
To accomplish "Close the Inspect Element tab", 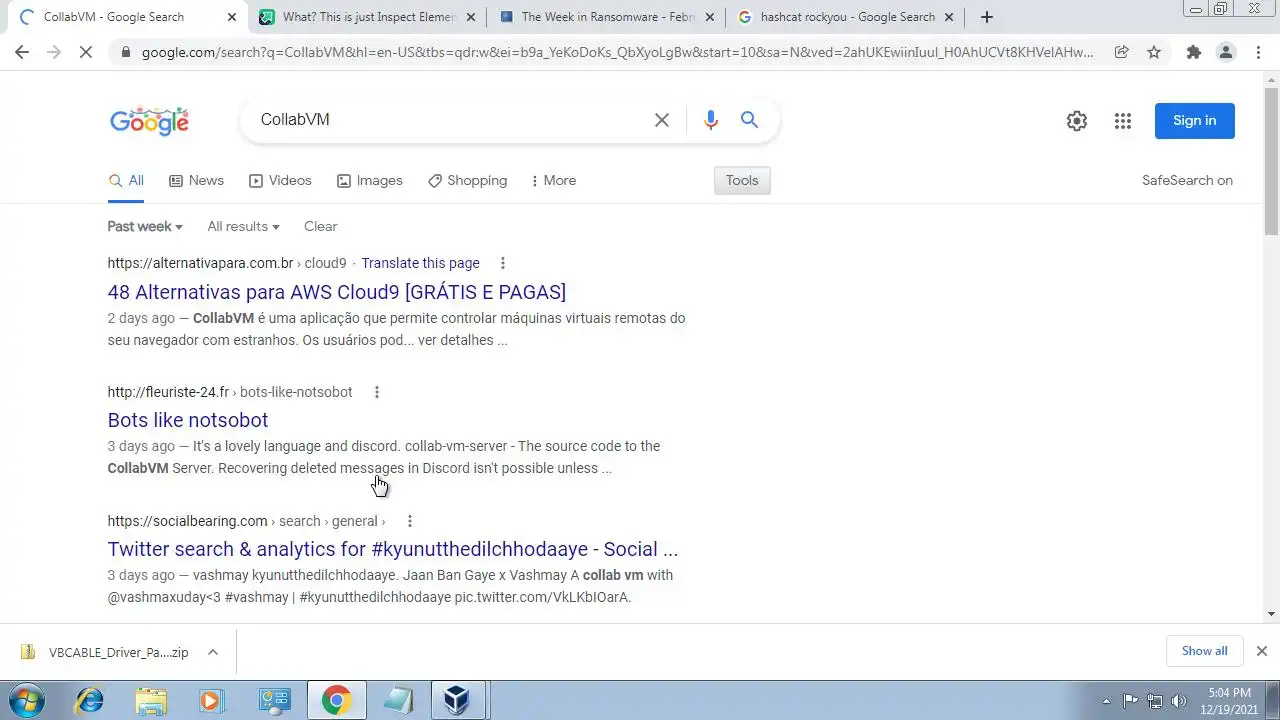I will 470,17.
